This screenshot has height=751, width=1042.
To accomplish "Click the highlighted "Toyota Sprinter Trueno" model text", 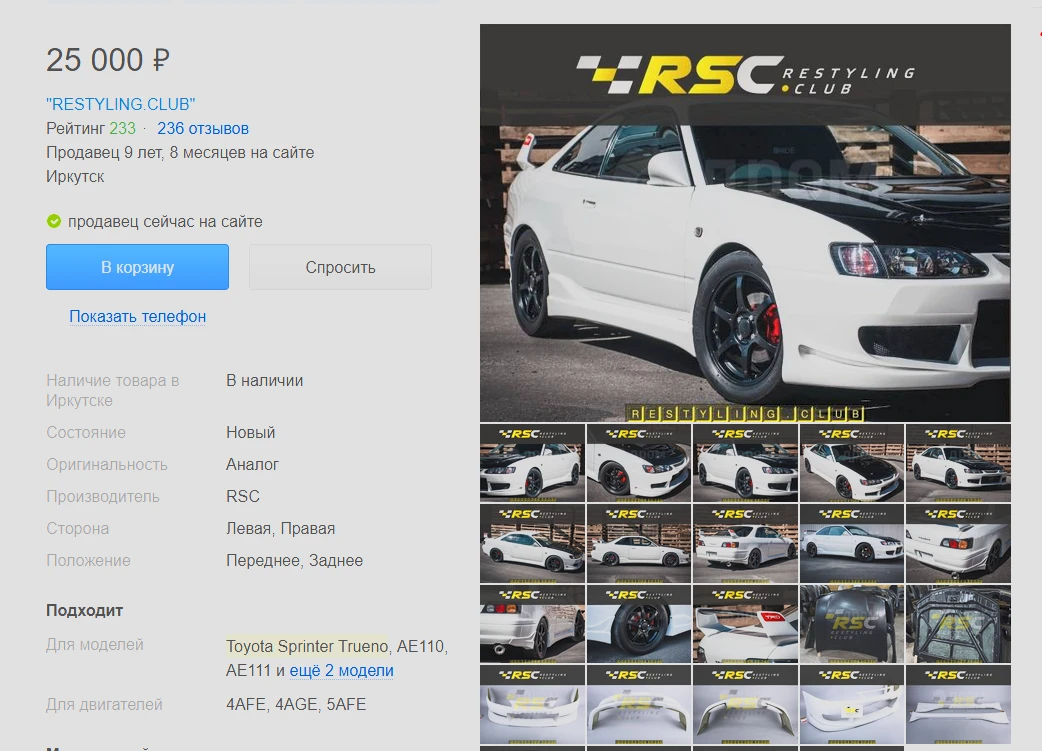I will tap(307, 646).
